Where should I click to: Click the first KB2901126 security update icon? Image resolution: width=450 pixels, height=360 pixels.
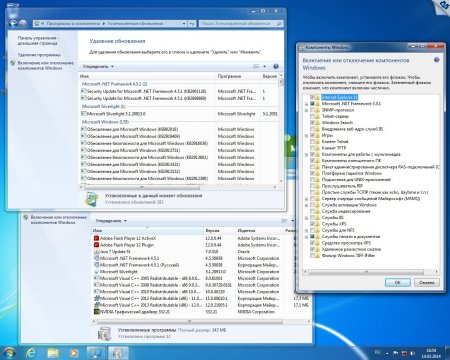click(84, 91)
